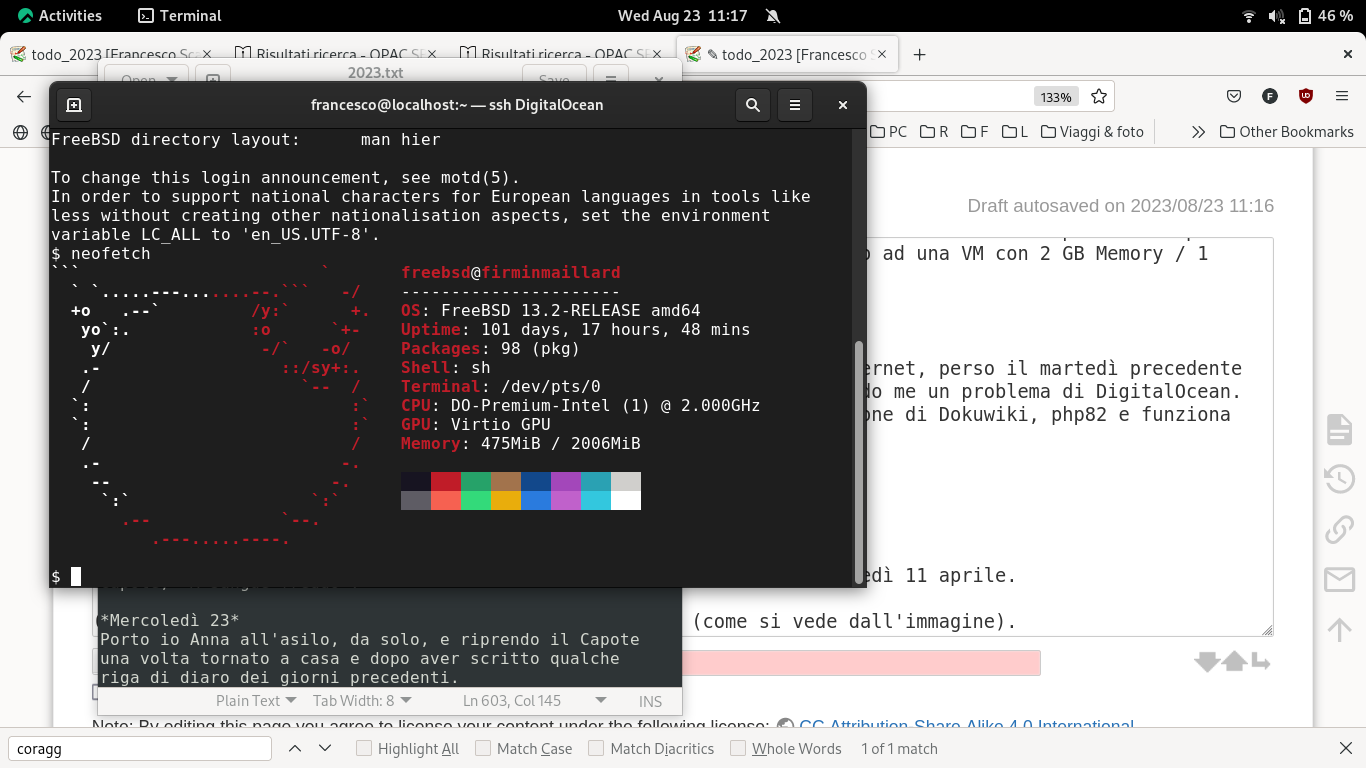
Task: Click the red swatch in neofetch palette
Action: tap(446, 481)
